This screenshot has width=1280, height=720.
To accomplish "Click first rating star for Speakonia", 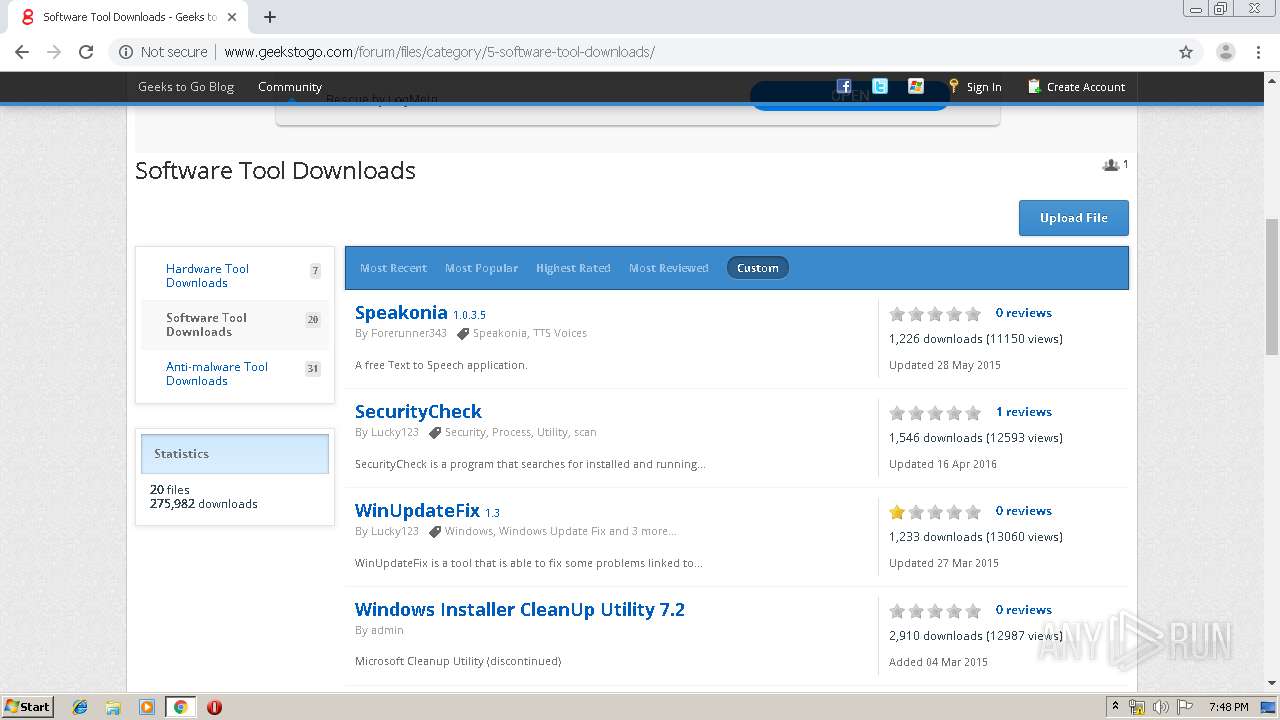I will coord(897,314).
